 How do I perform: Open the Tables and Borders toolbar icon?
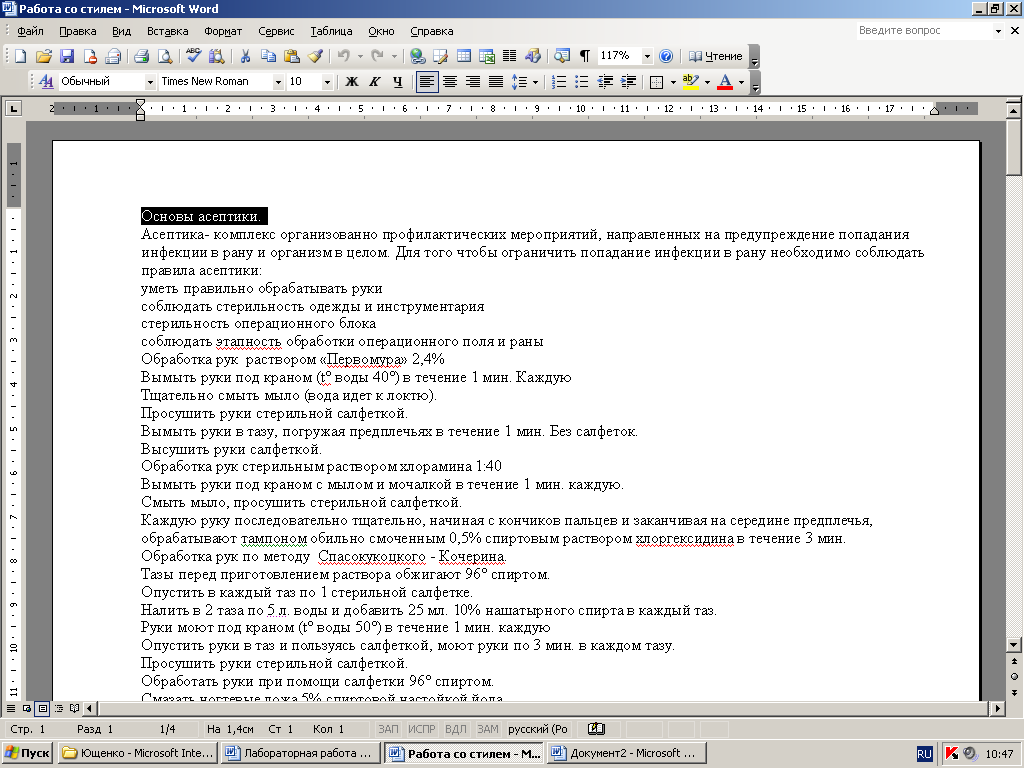click(x=440, y=56)
